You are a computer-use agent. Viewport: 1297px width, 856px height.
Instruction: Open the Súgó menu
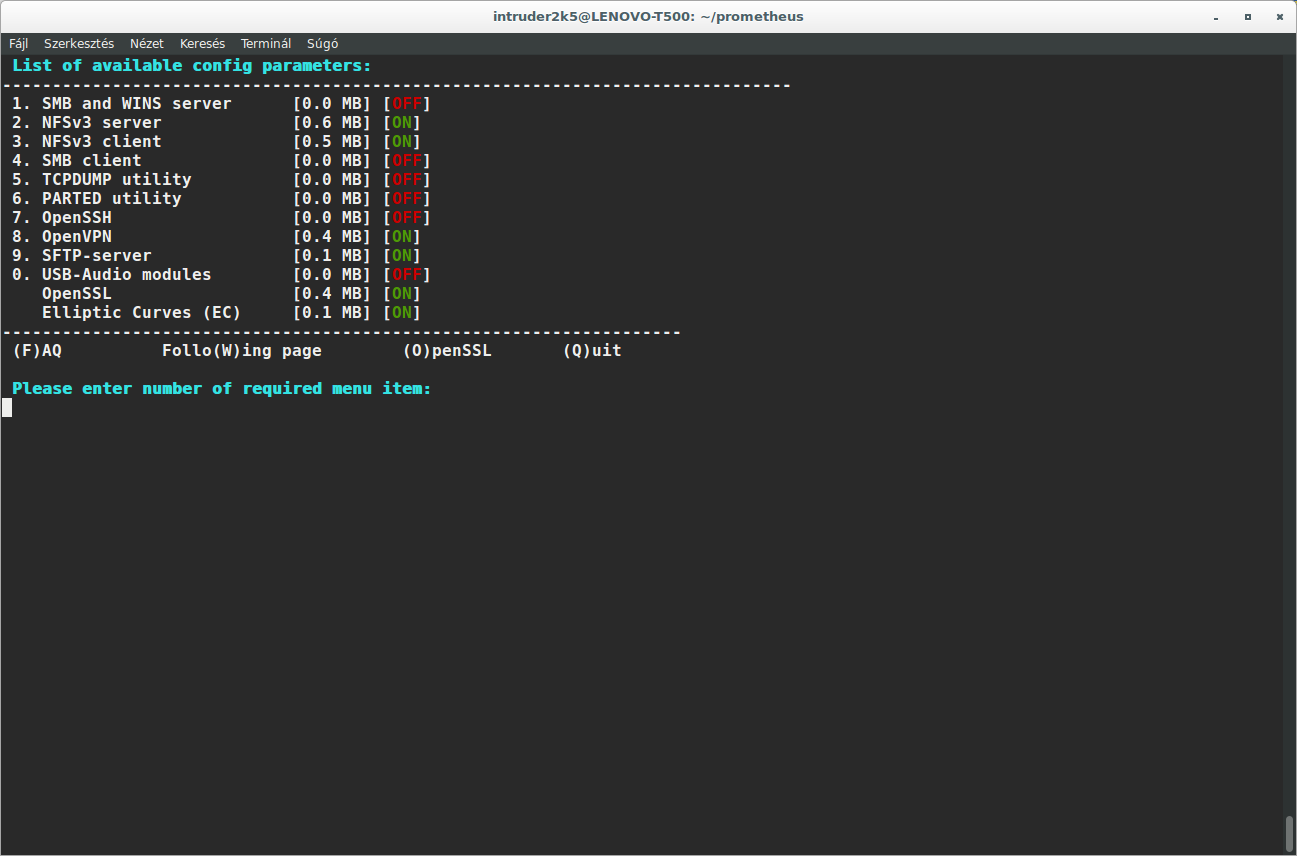(322, 44)
